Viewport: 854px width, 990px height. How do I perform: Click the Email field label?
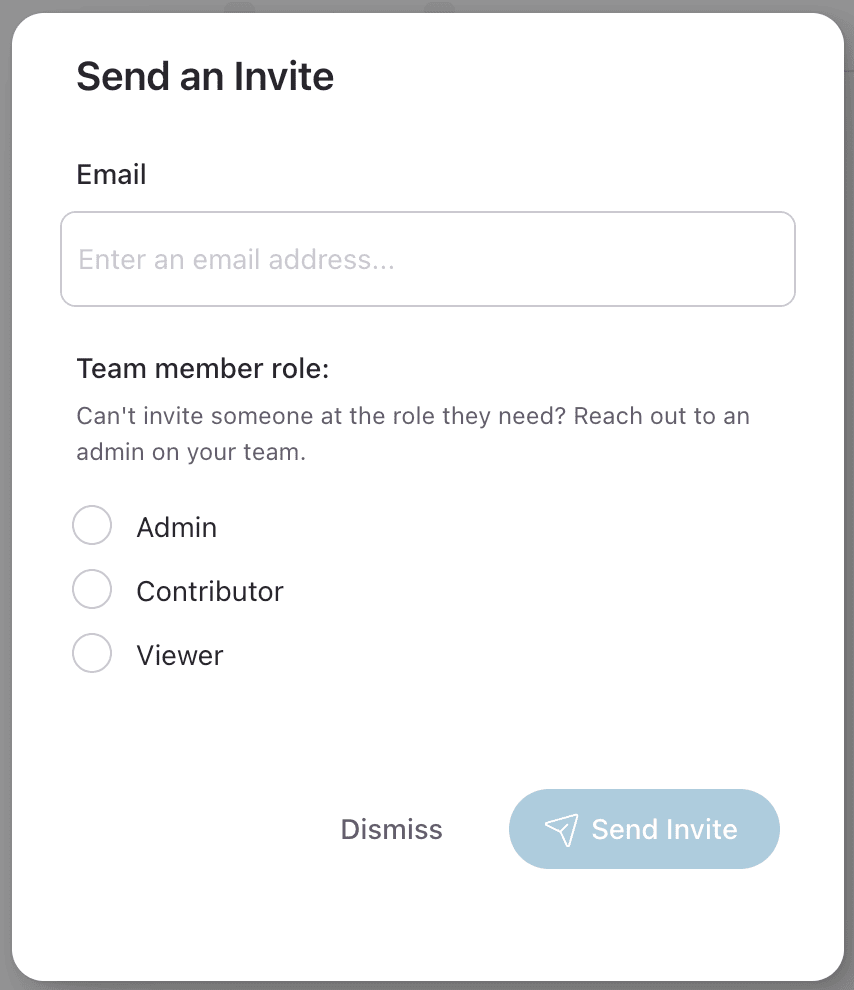111,174
